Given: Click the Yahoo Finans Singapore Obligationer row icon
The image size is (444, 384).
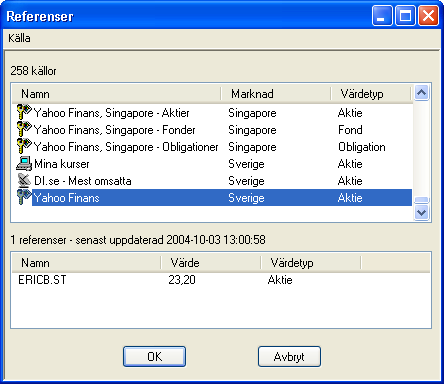Looking at the screenshot, I should (24, 146).
